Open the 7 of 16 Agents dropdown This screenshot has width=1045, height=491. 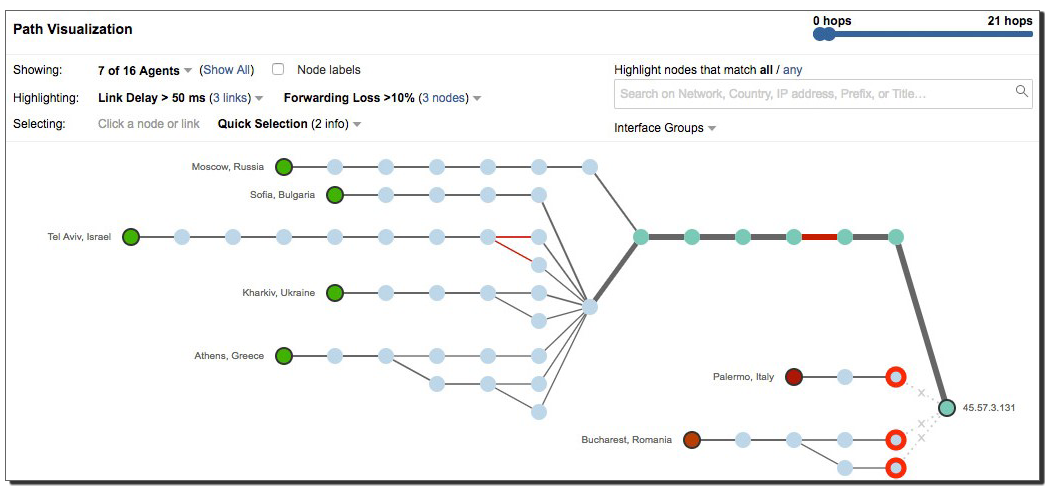pos(145,71)
